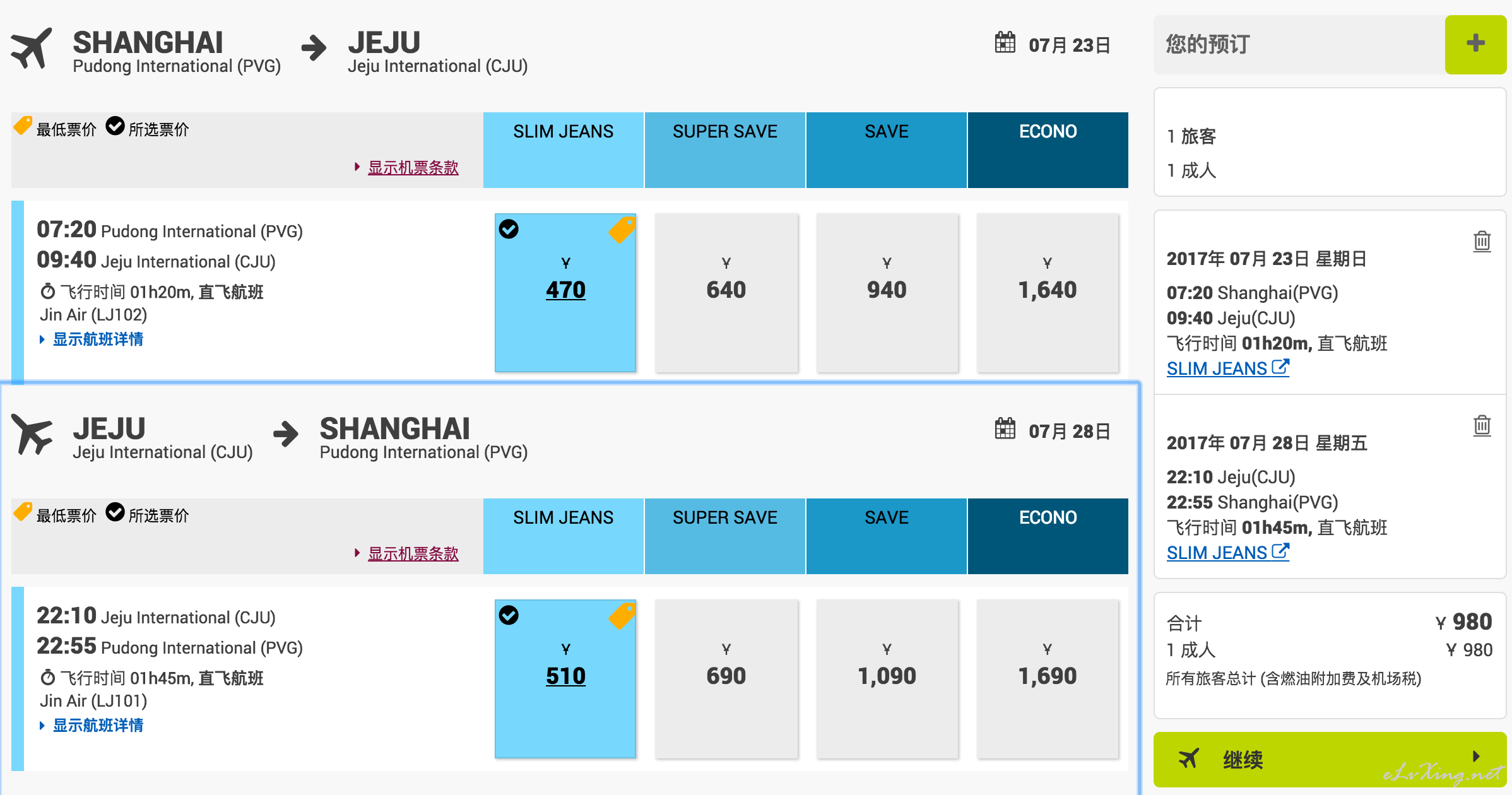
Task: Select the ¥1,690 ECONO return fare
Action: point(1048,679)
